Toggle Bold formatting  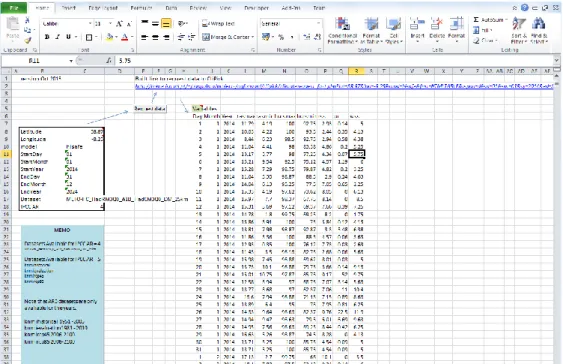tap(47, 37)
